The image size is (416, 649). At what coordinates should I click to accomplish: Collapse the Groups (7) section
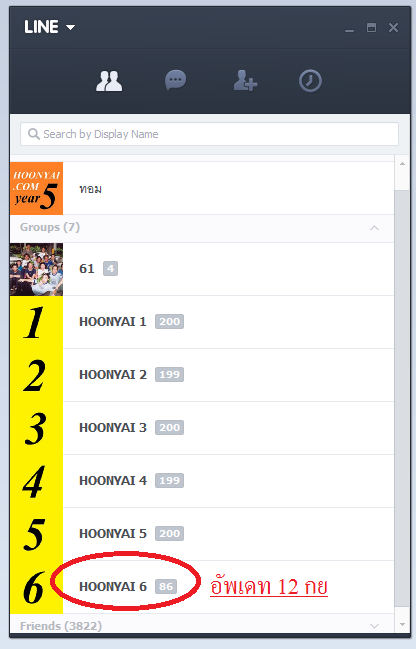(x=374, y=228)
